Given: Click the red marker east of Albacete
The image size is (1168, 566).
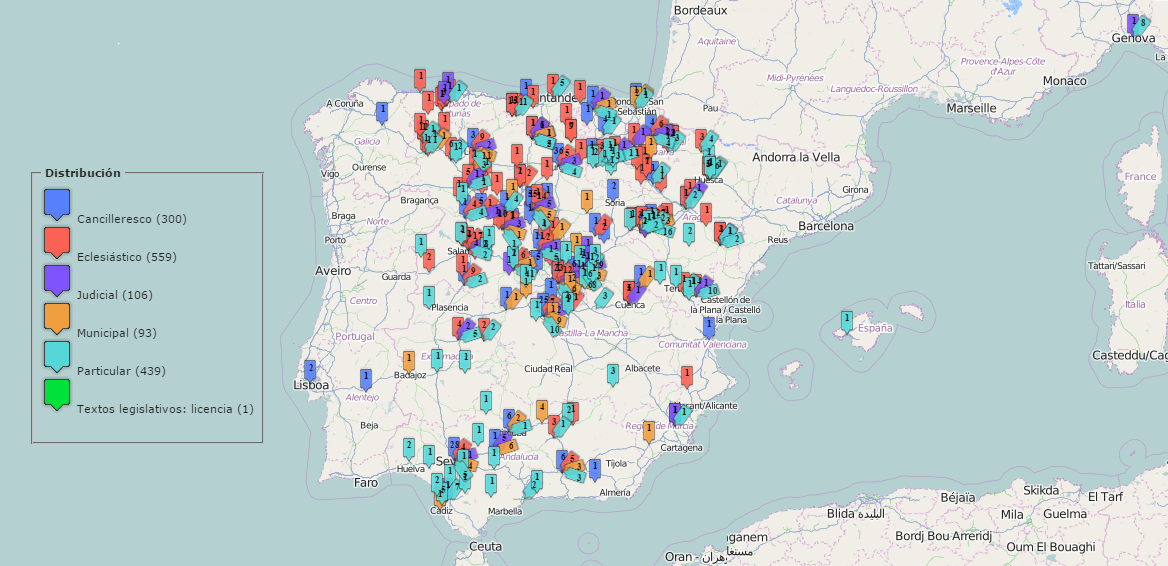Looking at the screenshot, I should [x=687, y=376].
